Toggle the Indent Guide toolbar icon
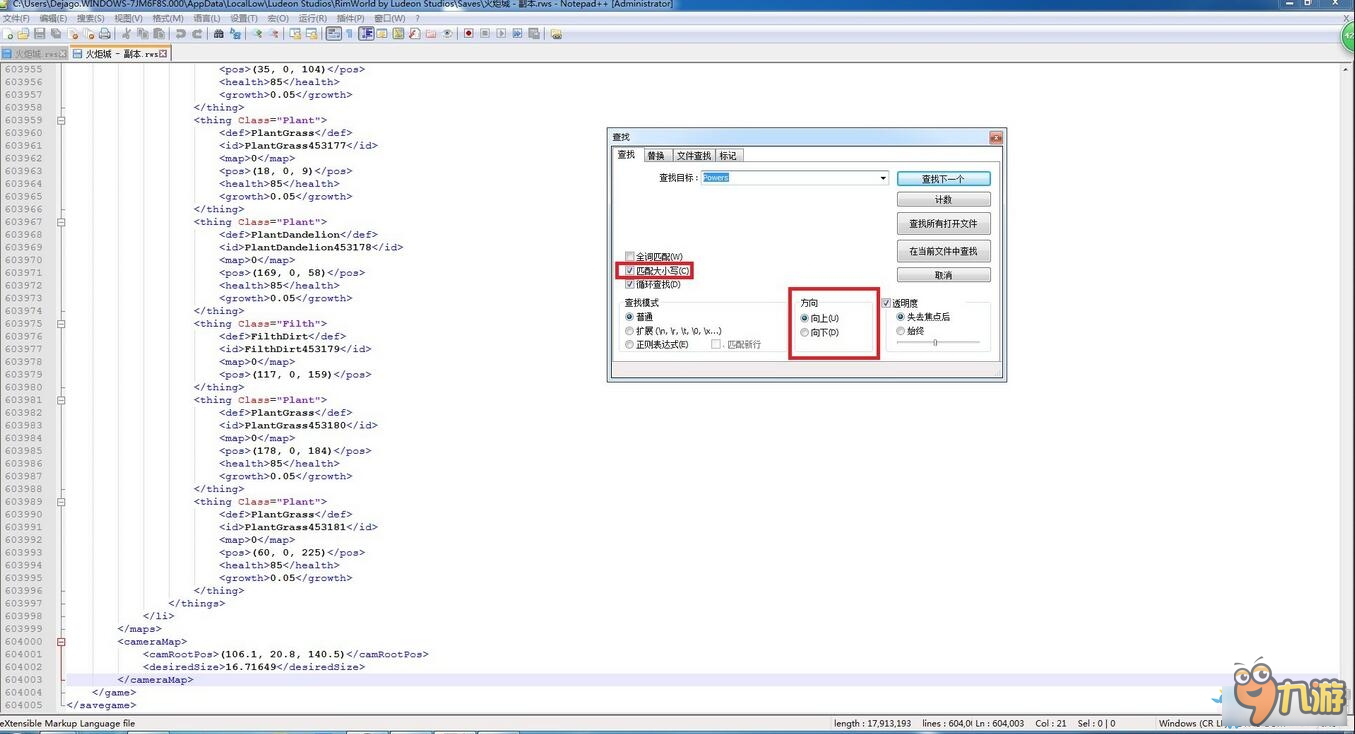The height and width of the screenshot is (734, 1355). (x=367, y=33)
